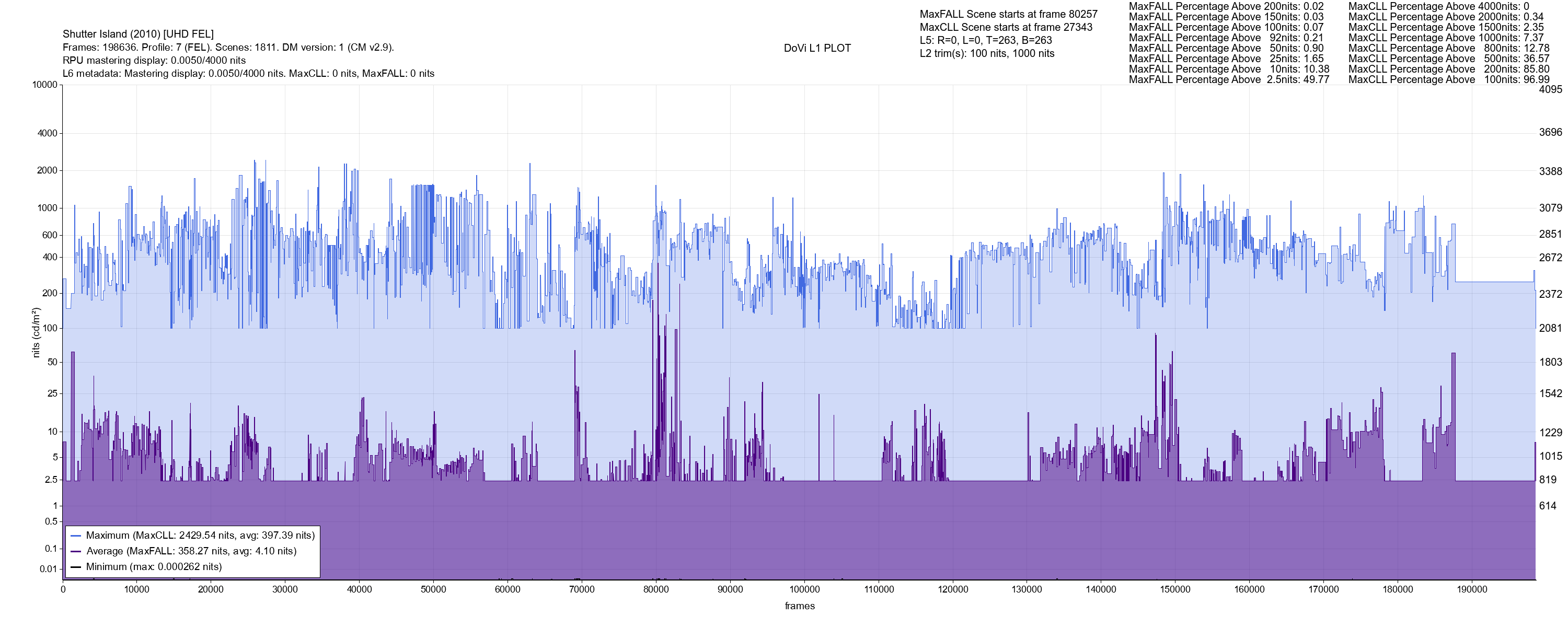
Task: Click the 'MaxCLL Percentage Above 1000nits: 7.37' line
Action: 1446,38
